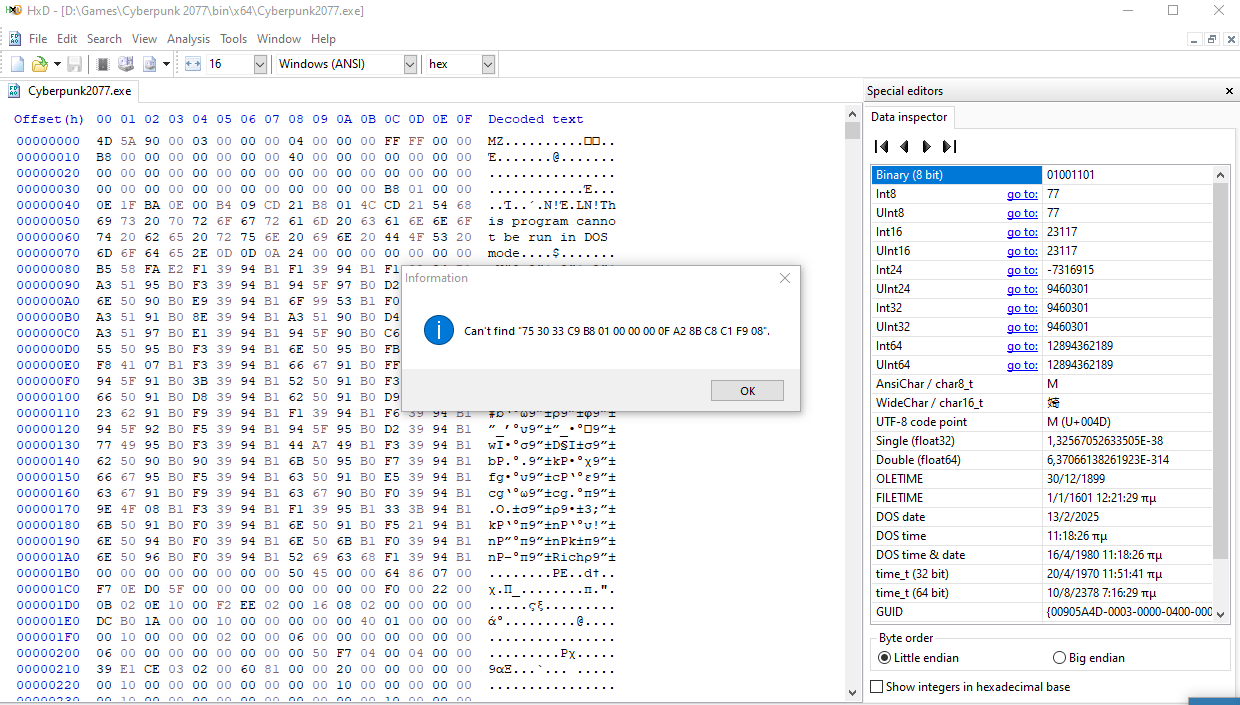
Task: Click the GUID value cell
Action: 1128,612
